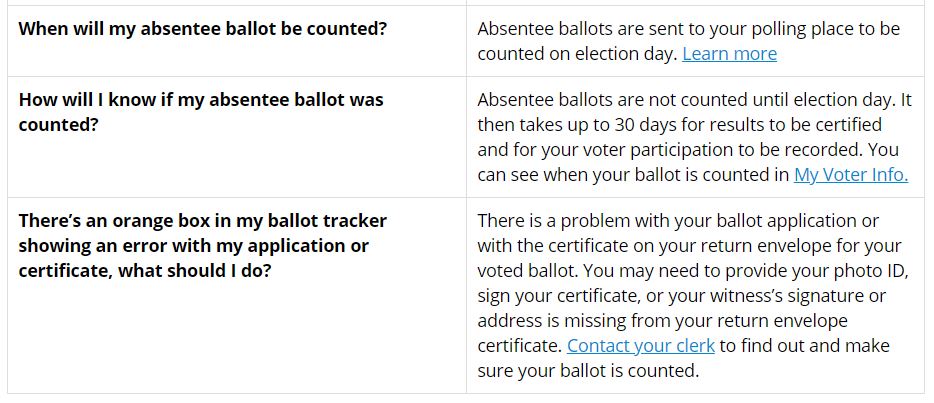Viewport: 934px width, 403px height.
Task: Open the "Contact your clerk" link
Action: coord(641,346)
